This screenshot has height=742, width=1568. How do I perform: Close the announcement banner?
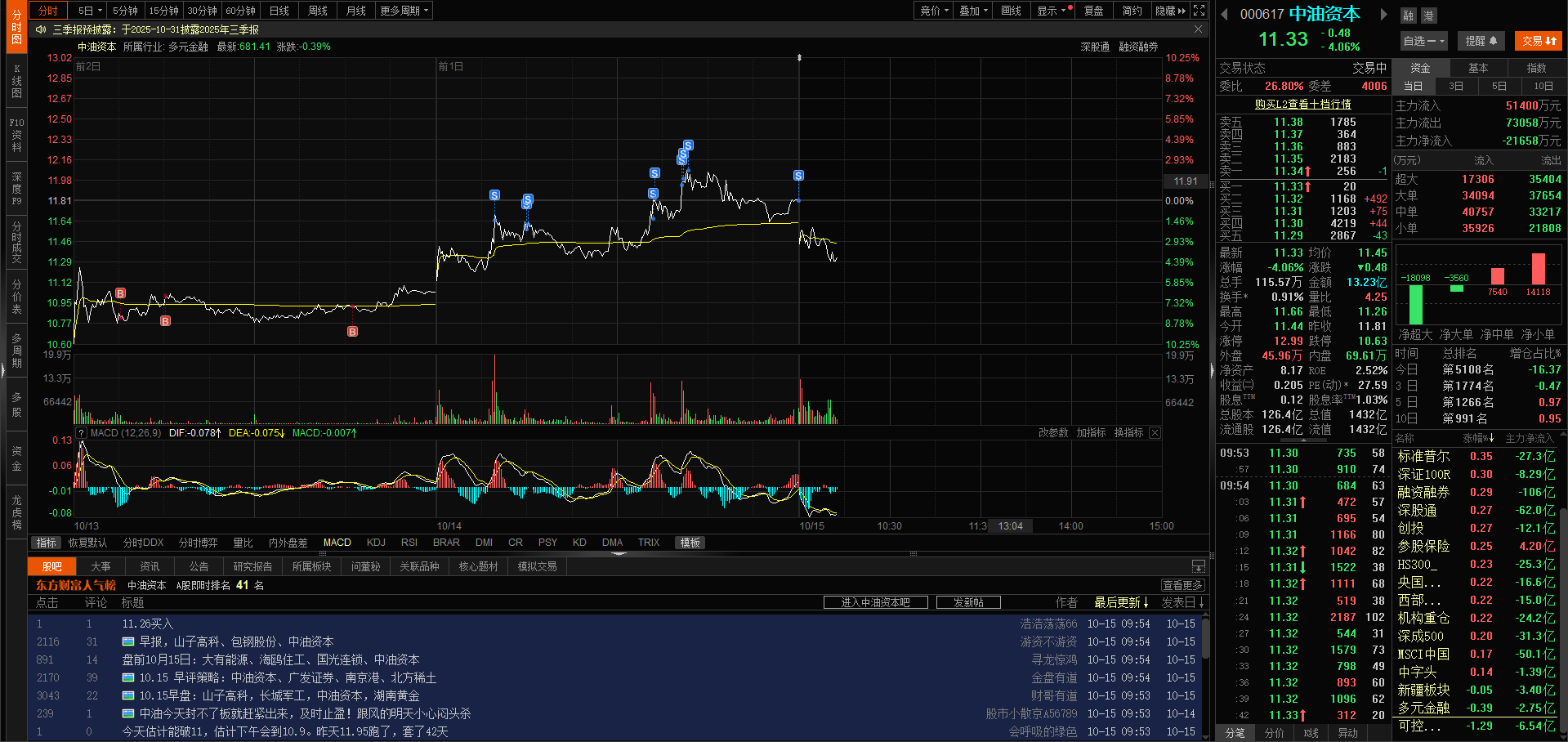[x=1198, y=29]
